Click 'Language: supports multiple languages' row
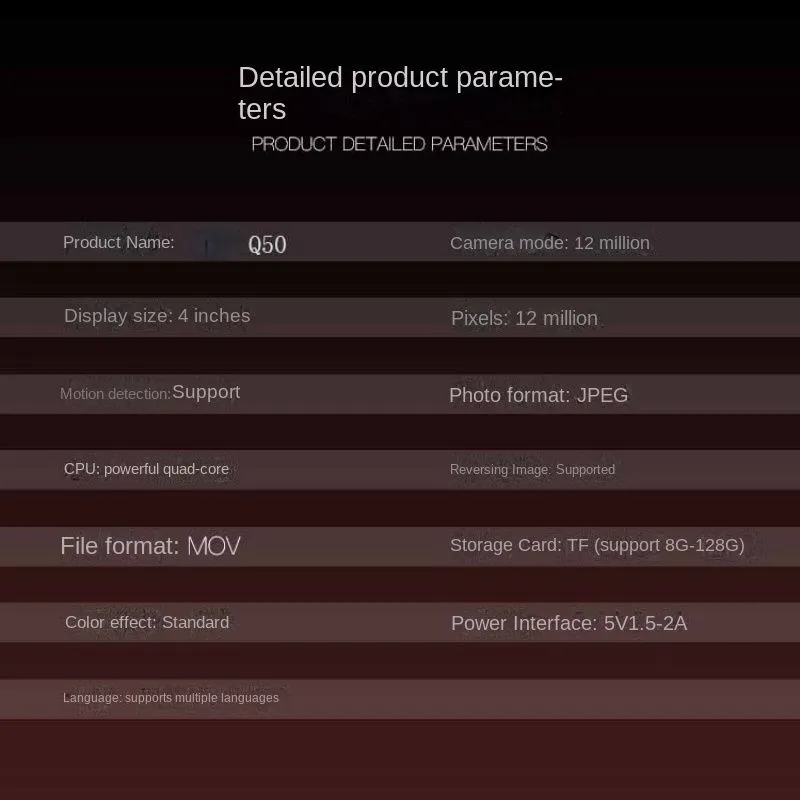Image resolution: width=800 pixels, height=800 pixels. 171,698
